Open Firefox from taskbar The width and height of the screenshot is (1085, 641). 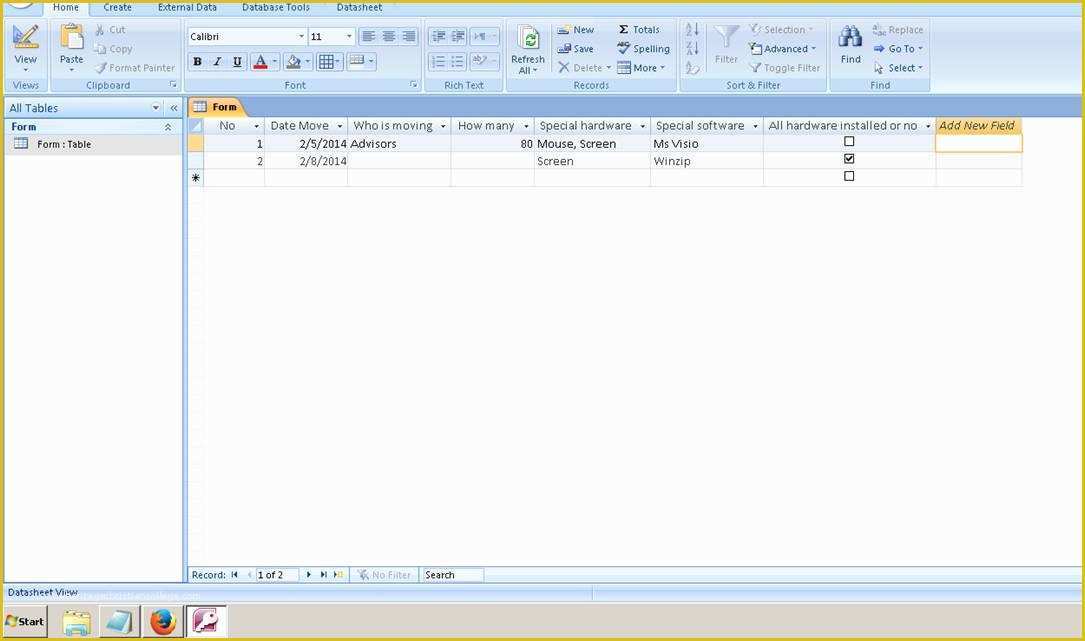coord(163,622)
